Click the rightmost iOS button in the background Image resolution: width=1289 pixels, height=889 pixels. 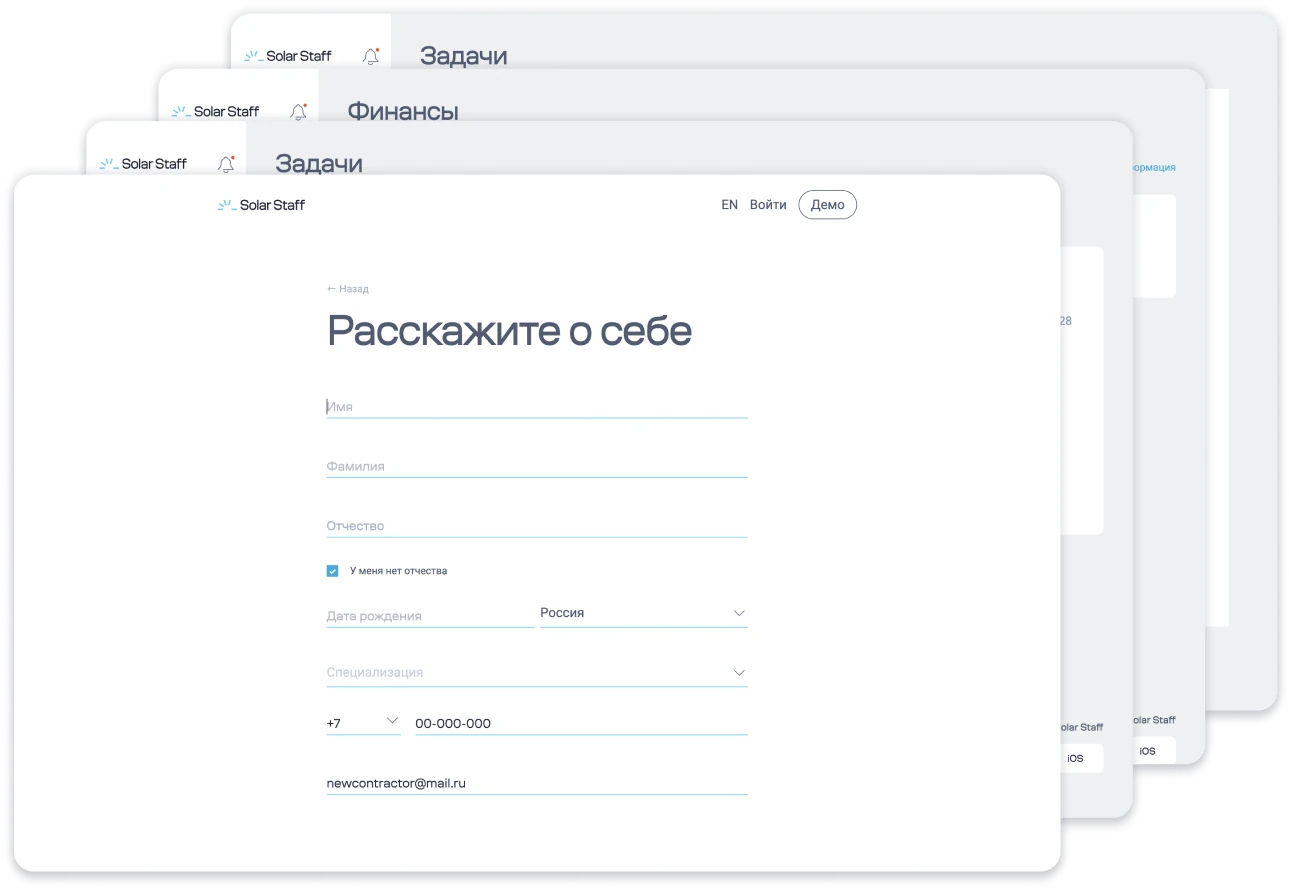[x=1146, y=750]
